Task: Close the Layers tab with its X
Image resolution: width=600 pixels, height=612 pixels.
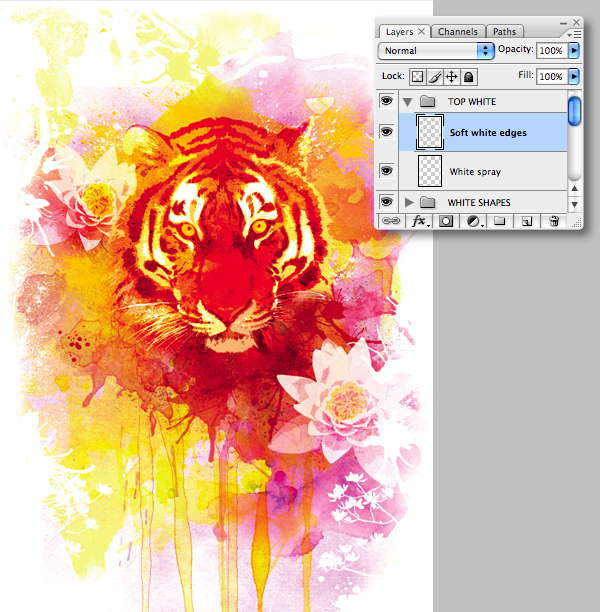Action: tap(422, 31)
